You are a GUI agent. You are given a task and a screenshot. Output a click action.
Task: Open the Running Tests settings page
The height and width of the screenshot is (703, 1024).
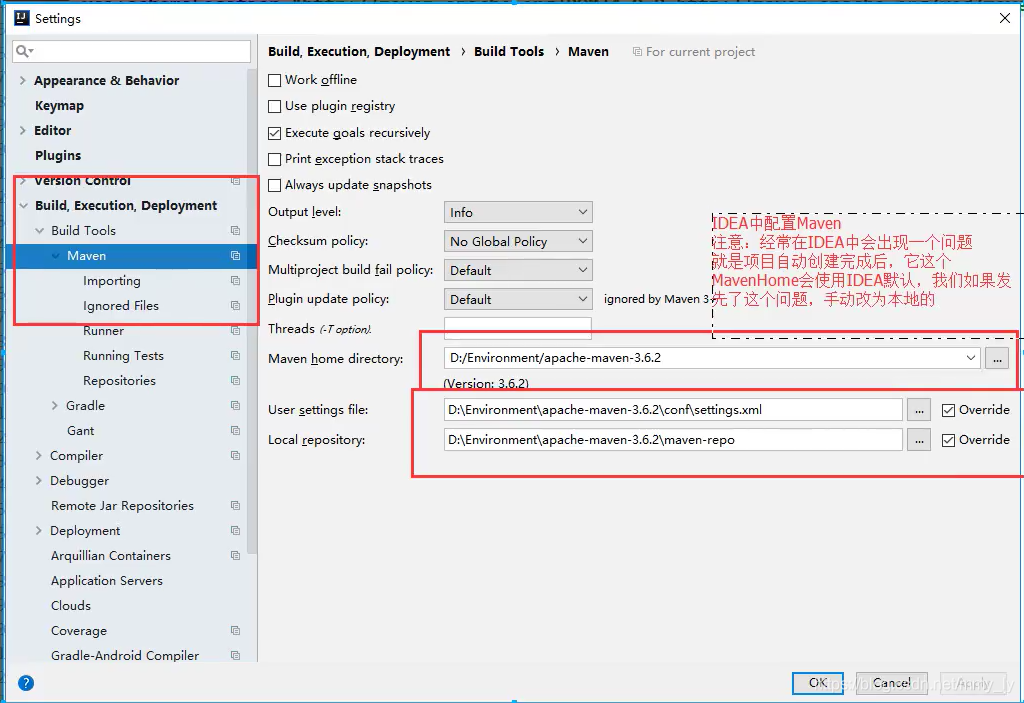[x=123, y=355]
